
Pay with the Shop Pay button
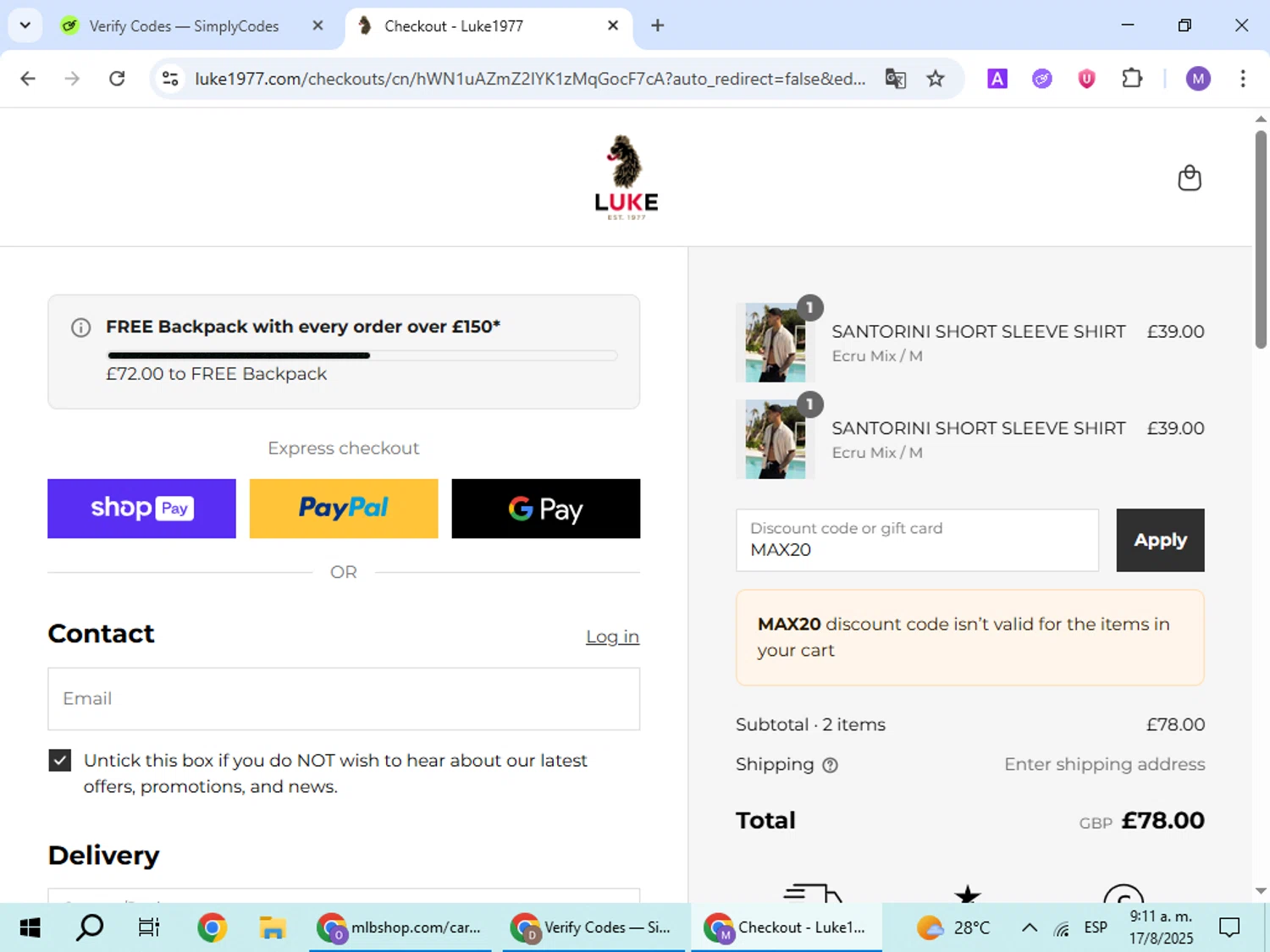(x=141, y=509)
